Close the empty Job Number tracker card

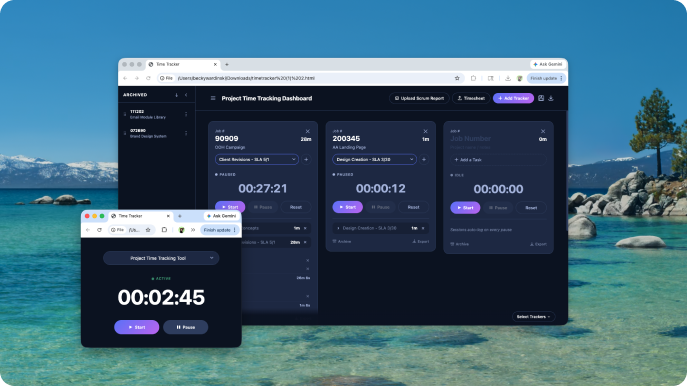pyautogui.click(x=543, y=131)
